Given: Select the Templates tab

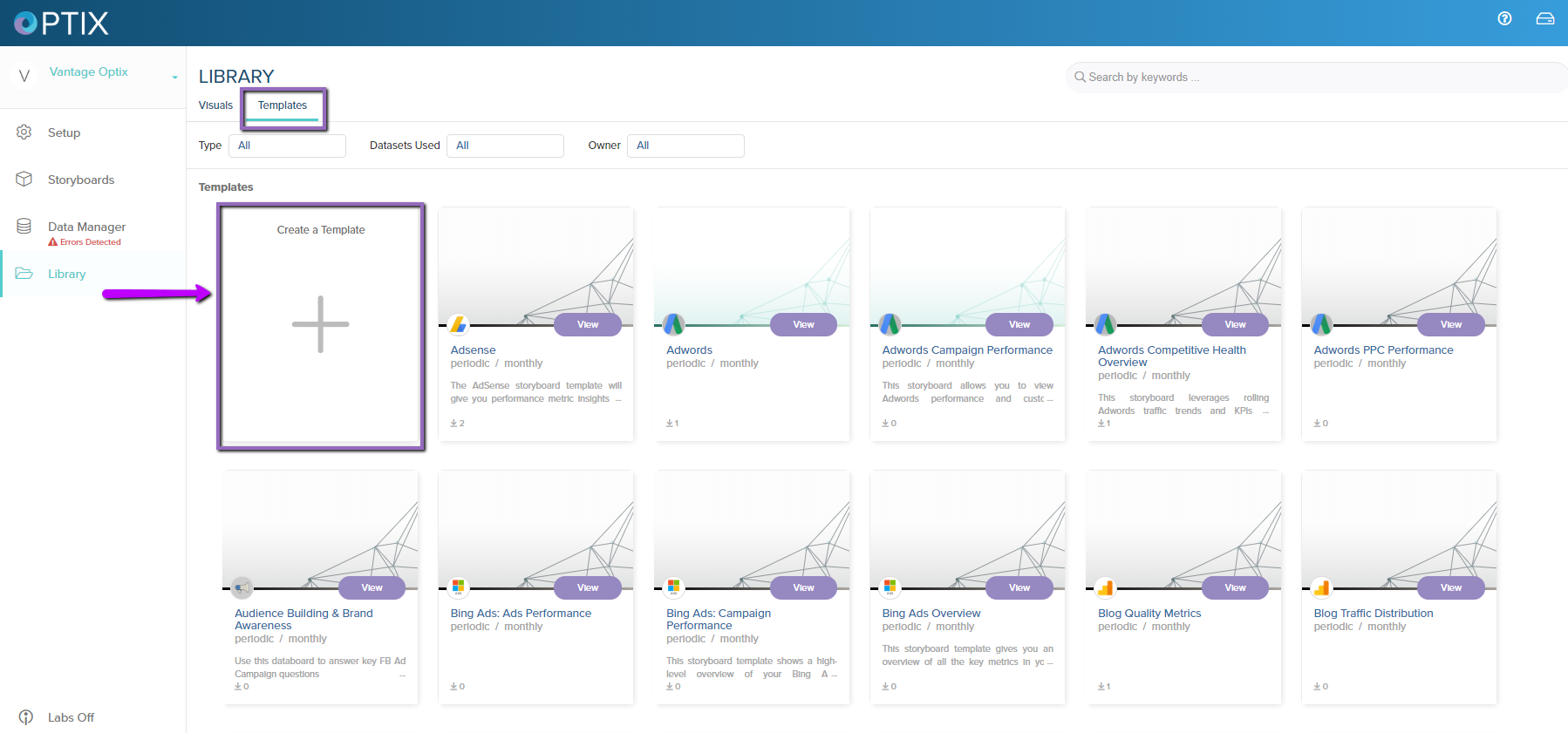Looking at the screenshot, I should pyautogui.click(x=283, y=105).
